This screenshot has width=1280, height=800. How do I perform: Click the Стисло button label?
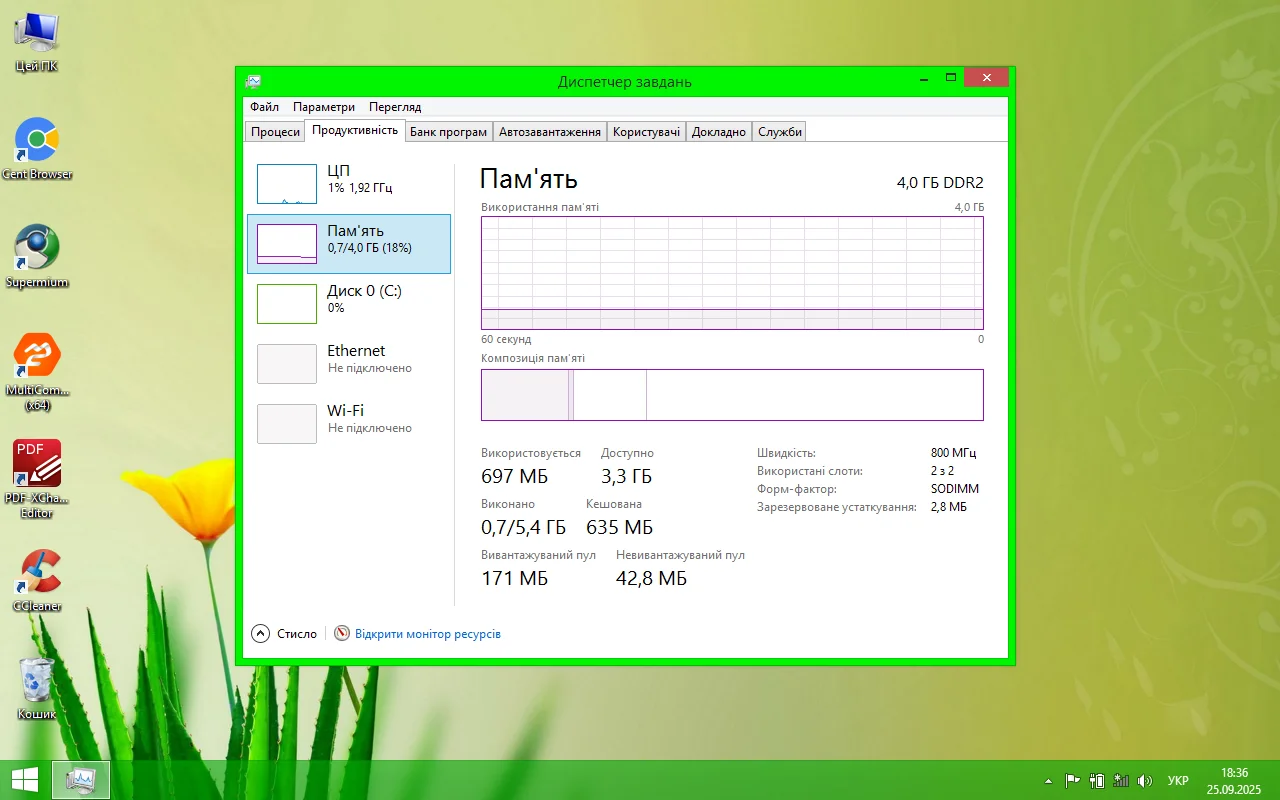297,634
